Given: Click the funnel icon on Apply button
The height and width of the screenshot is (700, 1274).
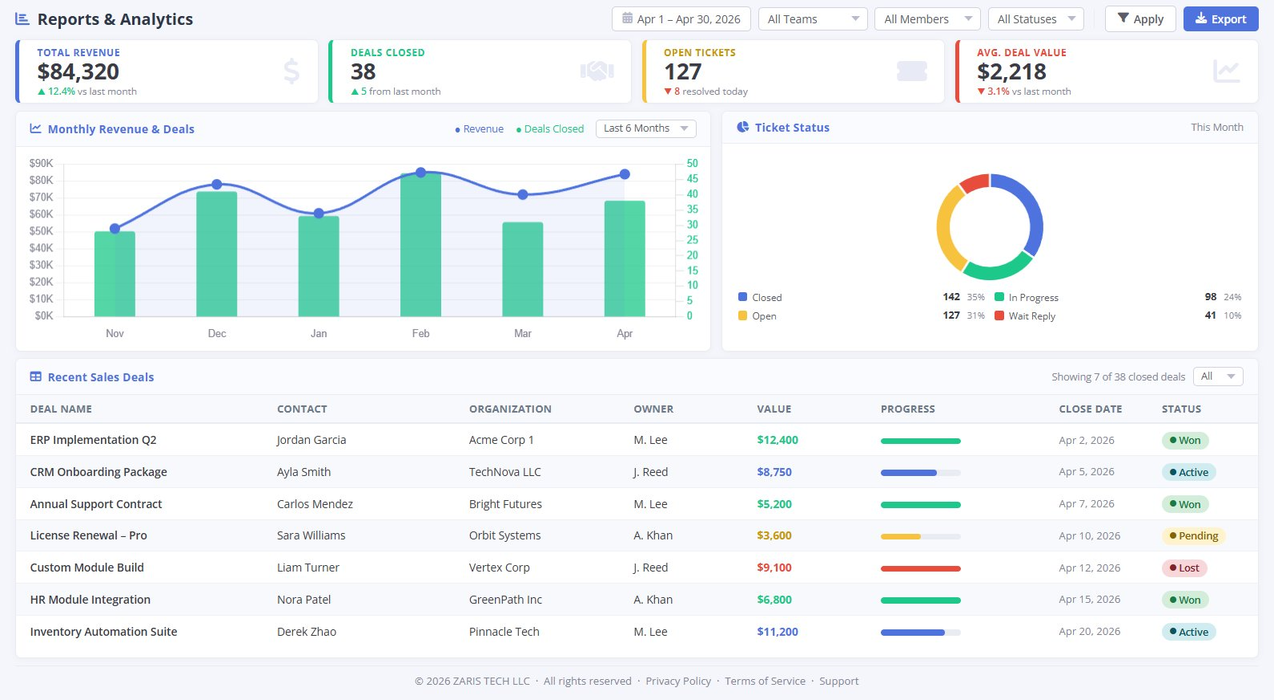Looking at the screenshot, I should [x=1123, y=18].
